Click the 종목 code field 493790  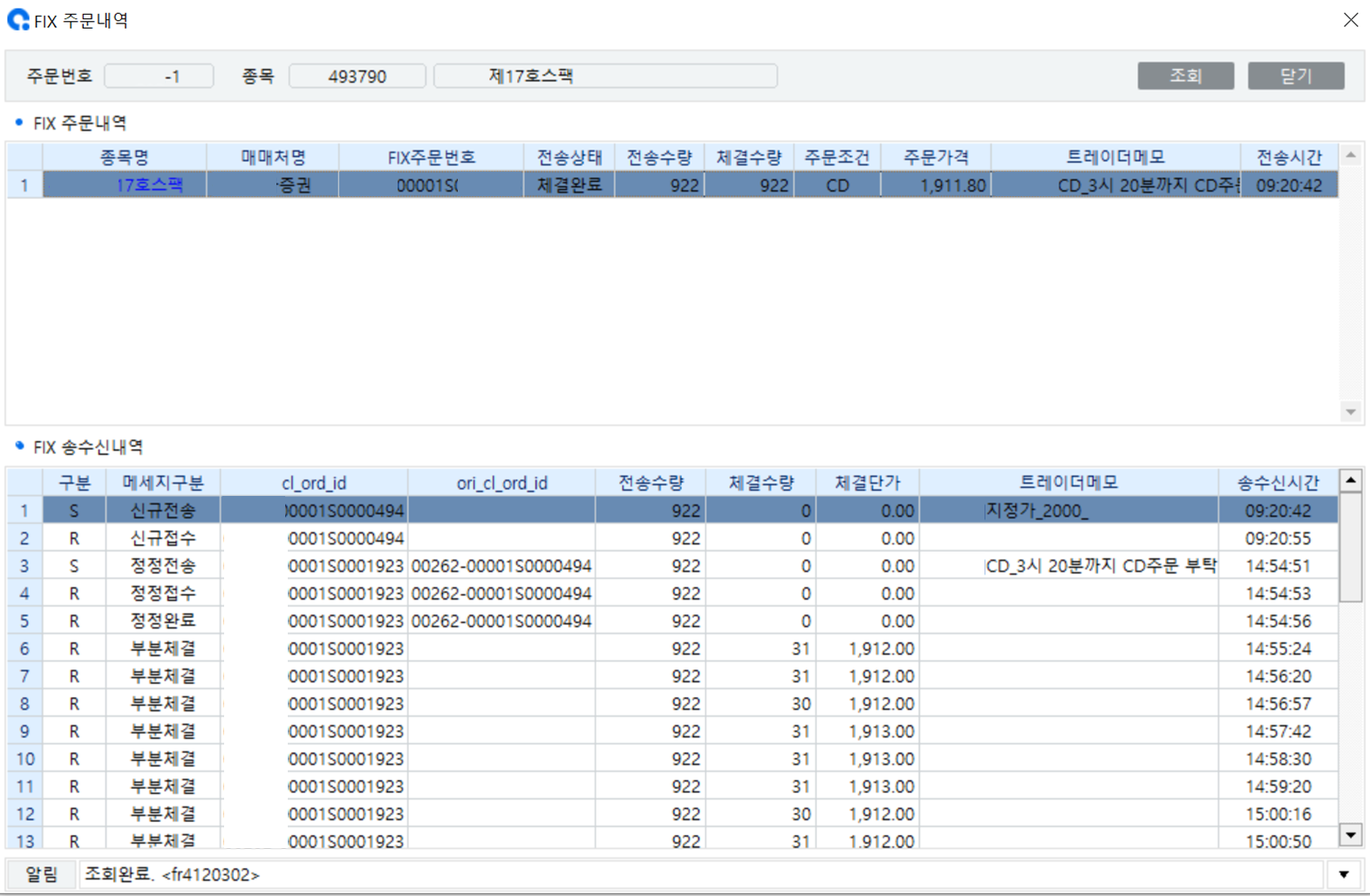pyautogui.click(x=357, y=77)
